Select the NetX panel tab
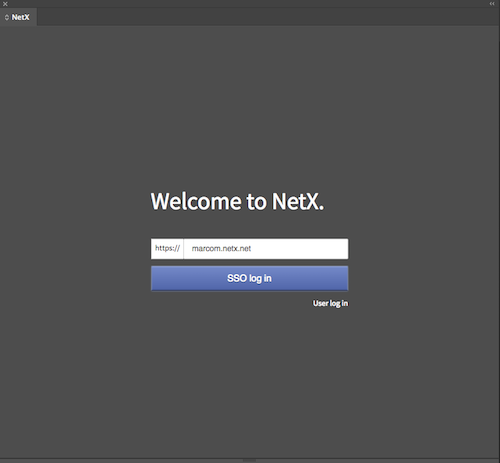The width and height of the screenshot is (500, 463). [18, 17]
